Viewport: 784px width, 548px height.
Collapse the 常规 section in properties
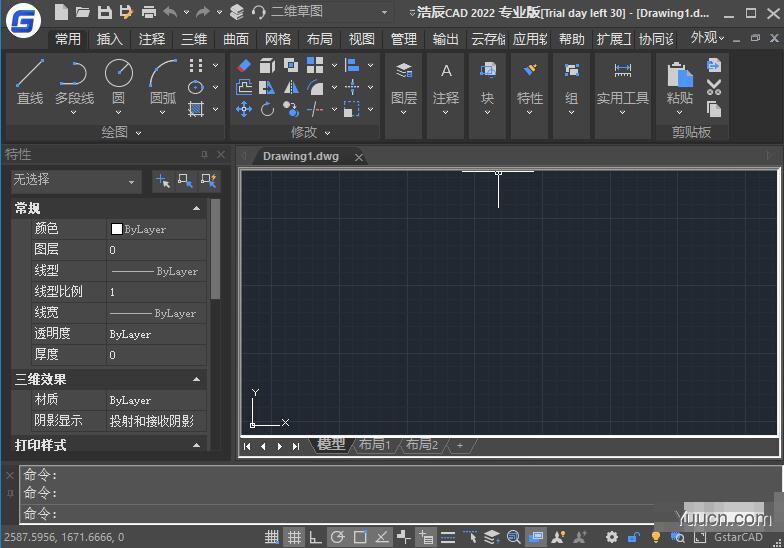[x=196, y=208]
